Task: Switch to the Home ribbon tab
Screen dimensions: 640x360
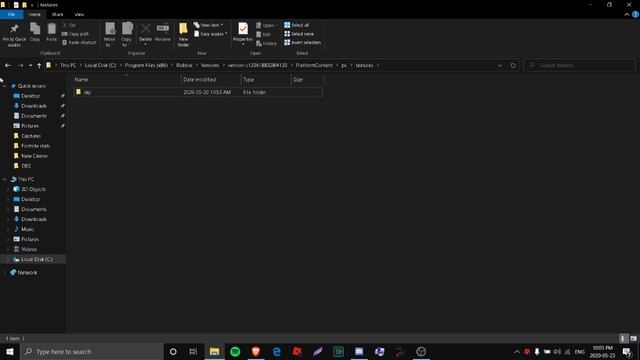Action: (x=35, y=14)
